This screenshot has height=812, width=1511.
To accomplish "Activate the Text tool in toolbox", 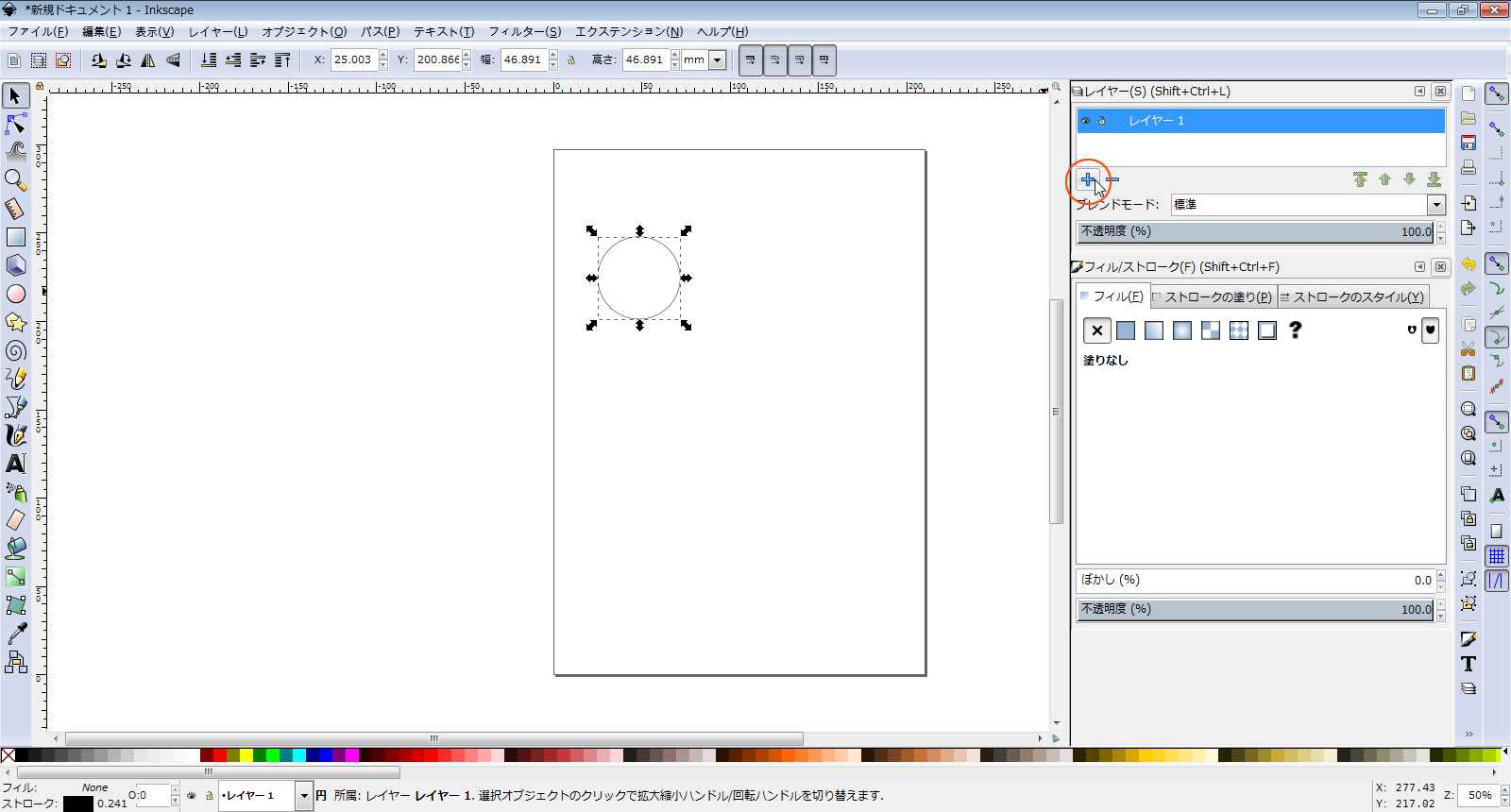I will click(16, 464).
